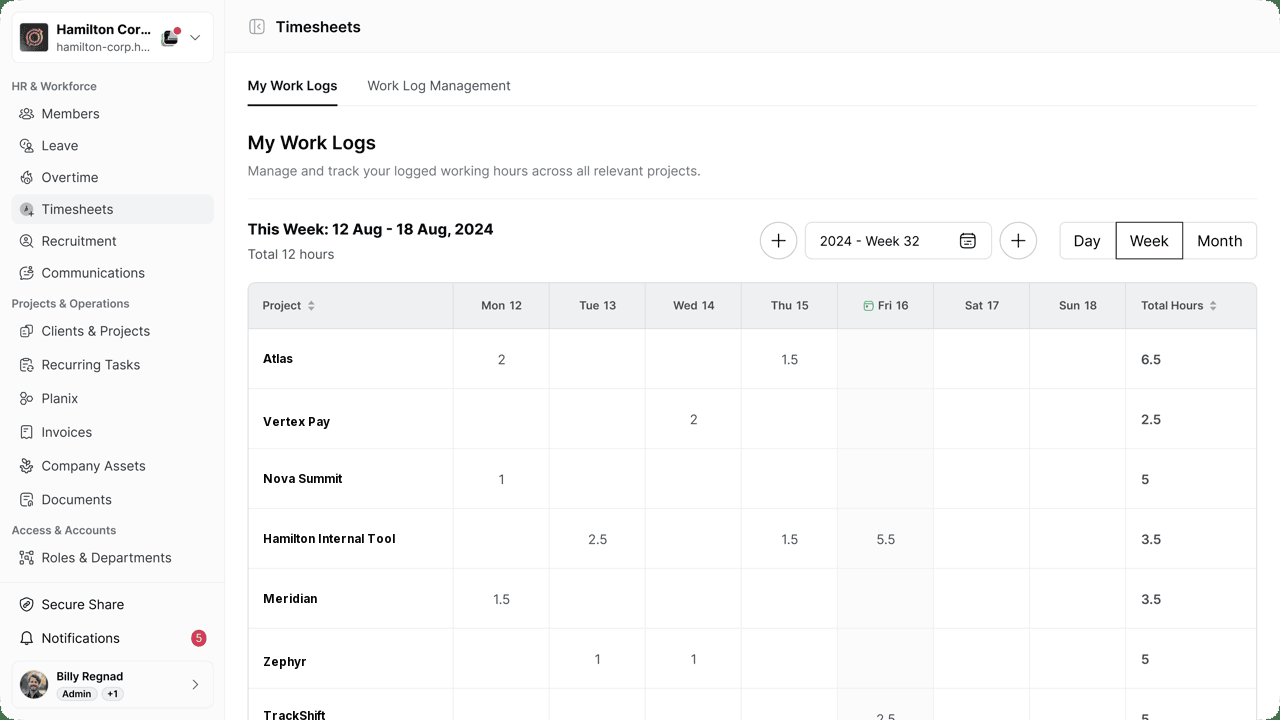Collapse the sidebar with the panel icon
Screen dimensions: 1280x720
coord(257,27)
